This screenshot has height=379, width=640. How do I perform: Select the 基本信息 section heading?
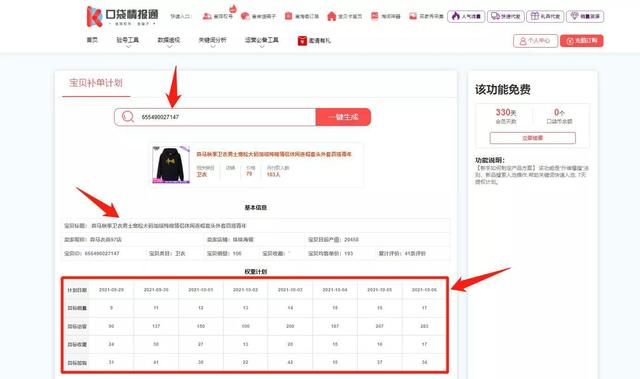(x=256, y=208)
